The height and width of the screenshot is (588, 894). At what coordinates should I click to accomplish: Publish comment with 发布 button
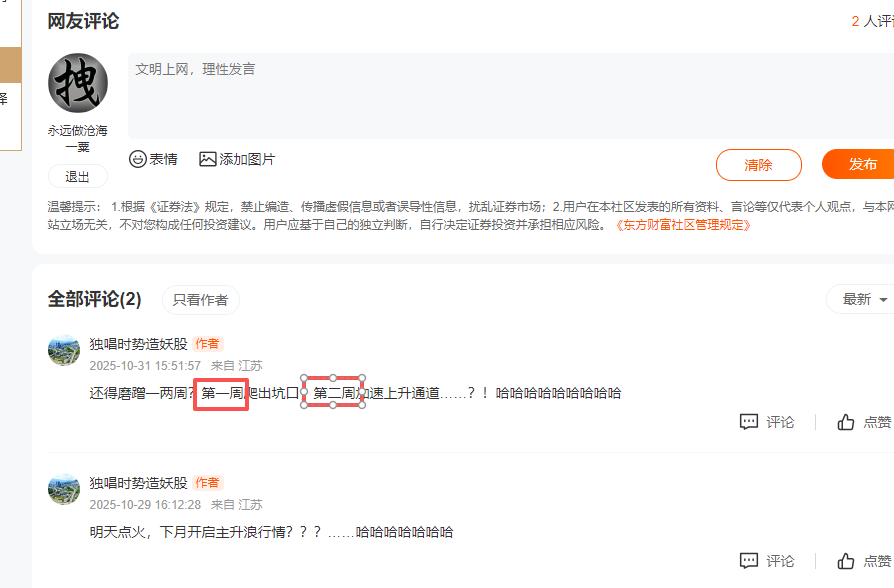859,164
